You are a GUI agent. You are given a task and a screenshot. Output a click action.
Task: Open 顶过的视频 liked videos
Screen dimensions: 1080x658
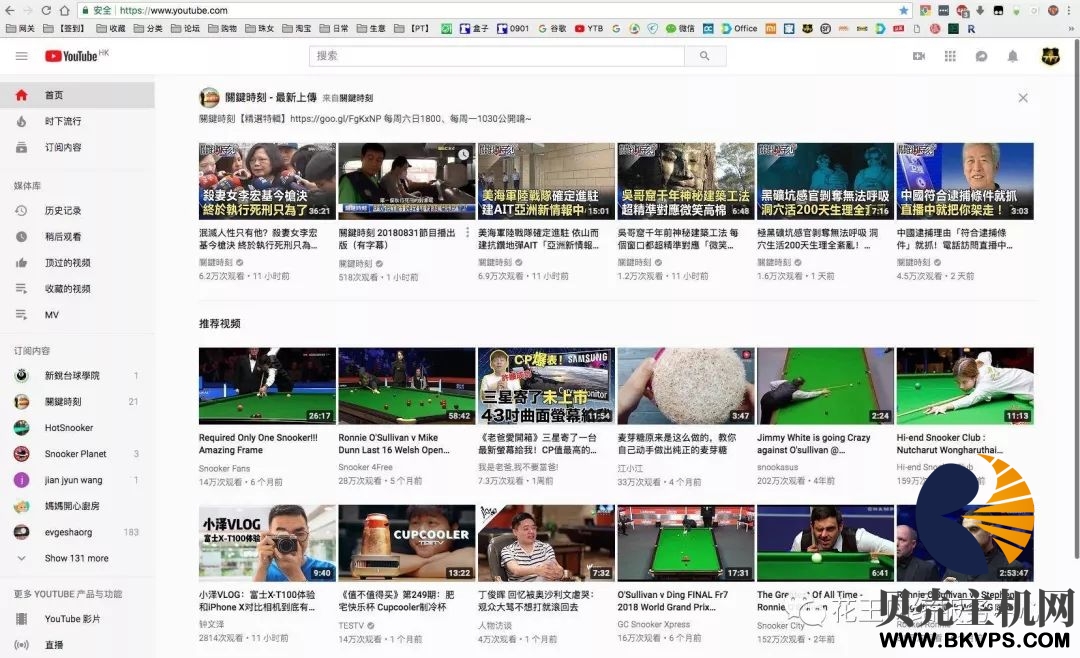[77, 263]
